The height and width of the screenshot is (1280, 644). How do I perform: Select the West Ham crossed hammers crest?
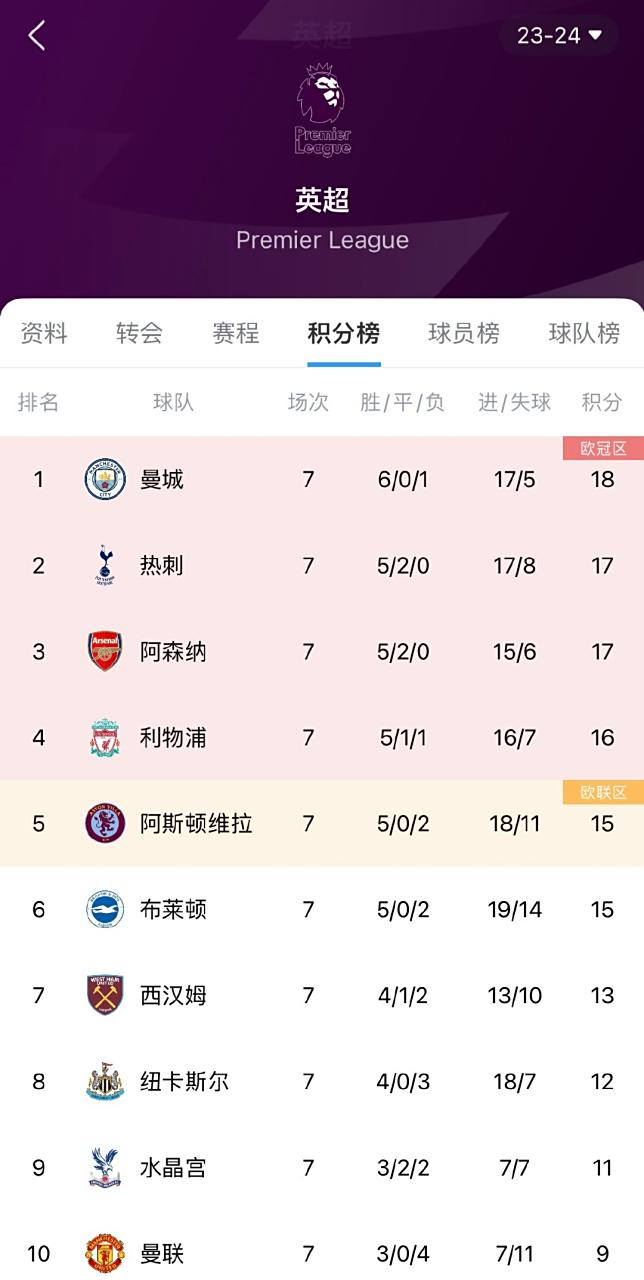pos(103,995)
